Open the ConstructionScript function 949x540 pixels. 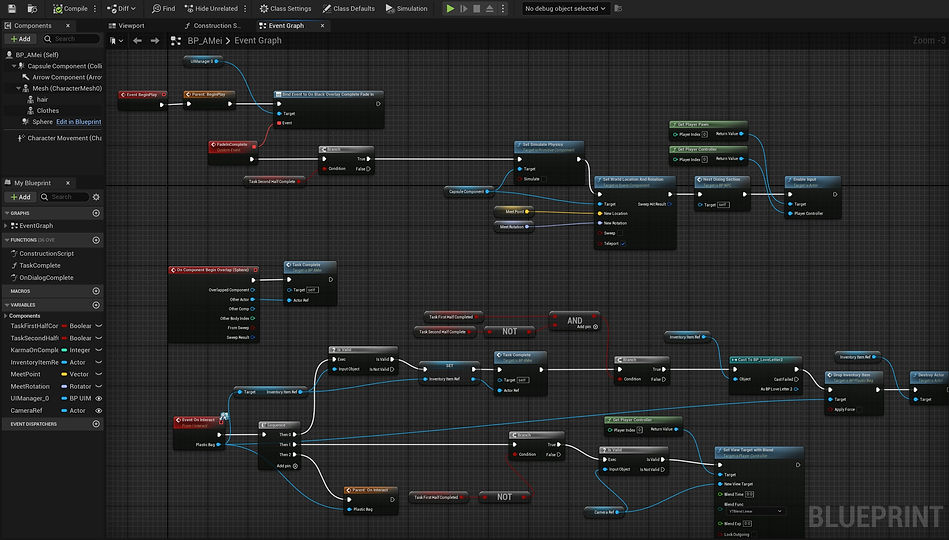pyautogui.click(x=47, y=254)
